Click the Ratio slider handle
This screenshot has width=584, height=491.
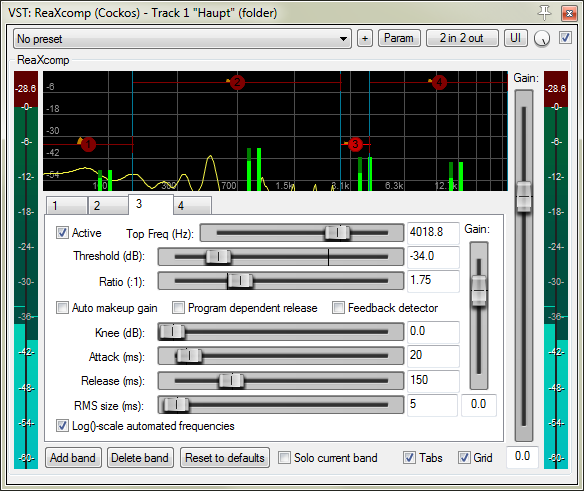point(240,281)
